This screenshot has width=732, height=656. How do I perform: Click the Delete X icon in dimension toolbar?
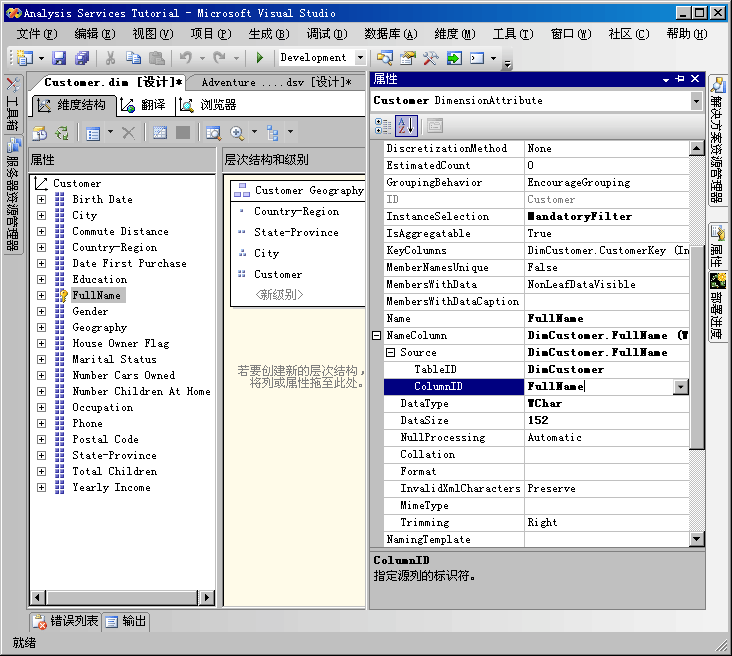[x=128, y=132]
